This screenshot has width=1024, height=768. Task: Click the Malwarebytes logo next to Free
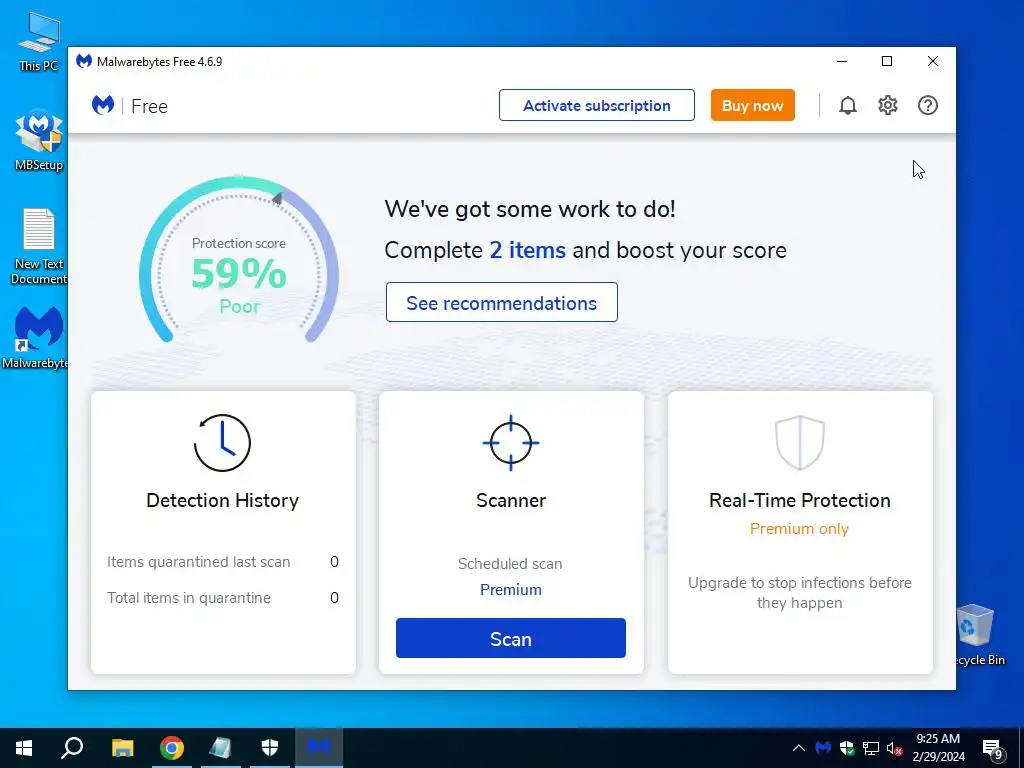pos(103,105)
